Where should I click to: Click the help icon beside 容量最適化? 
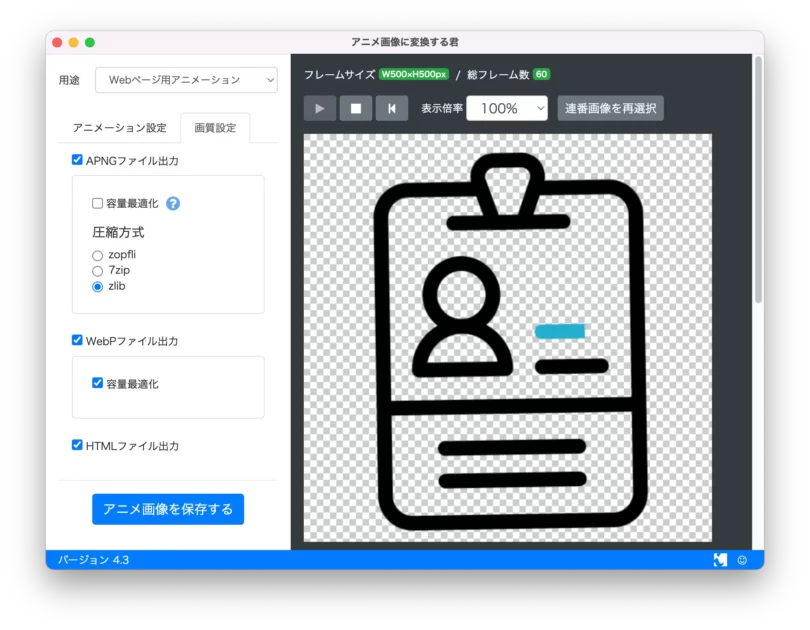tap(173, 203)
